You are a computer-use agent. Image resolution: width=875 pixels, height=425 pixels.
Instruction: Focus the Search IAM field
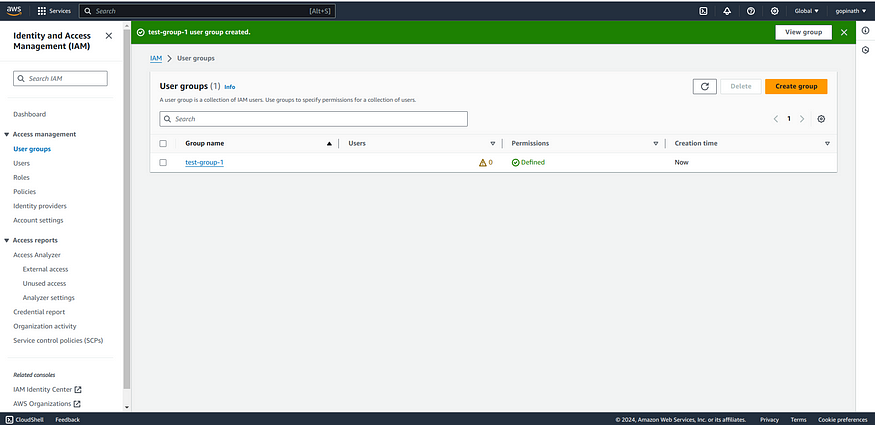coord(60,79)
